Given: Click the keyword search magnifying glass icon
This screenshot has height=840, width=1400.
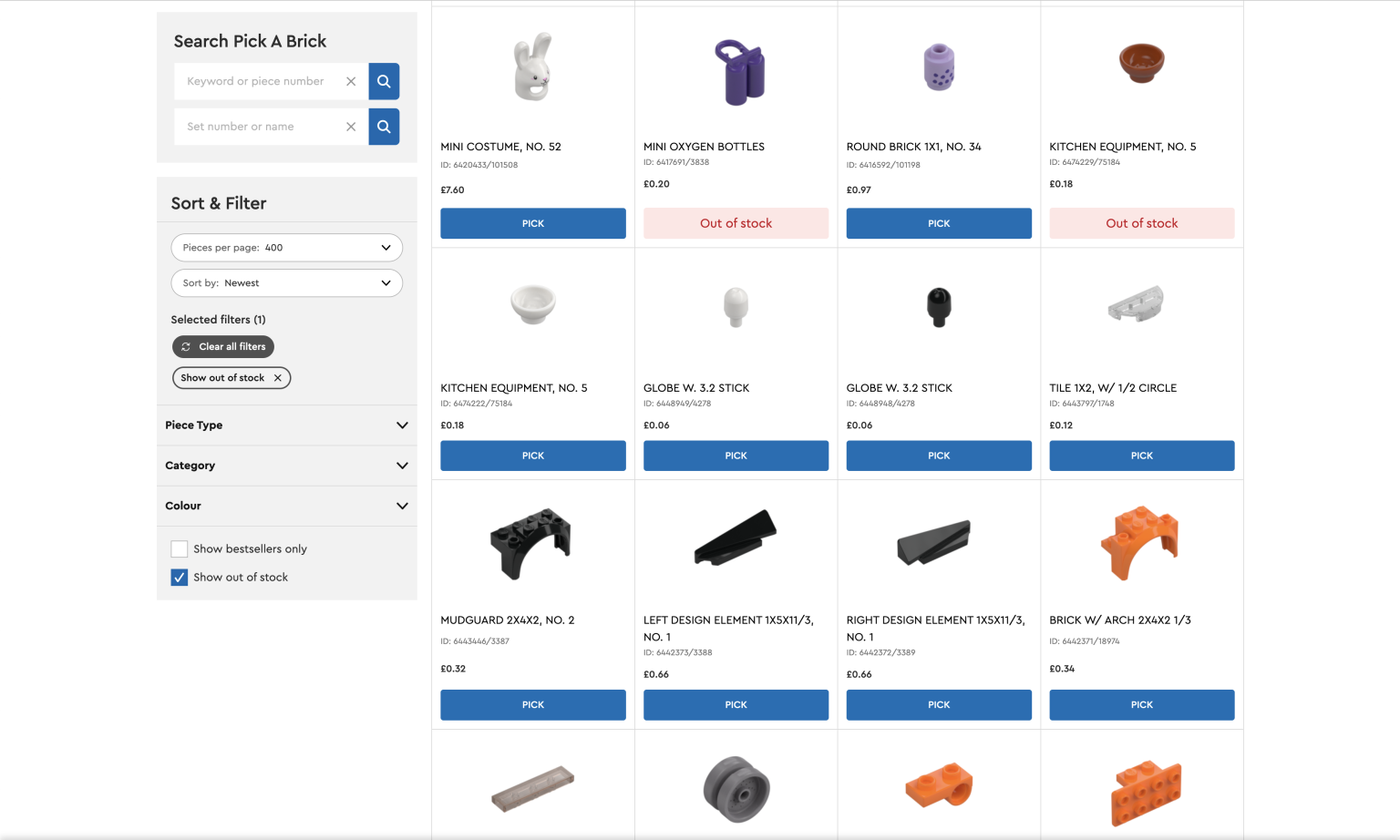Looking at the screenshot, I should click(384, 81).
